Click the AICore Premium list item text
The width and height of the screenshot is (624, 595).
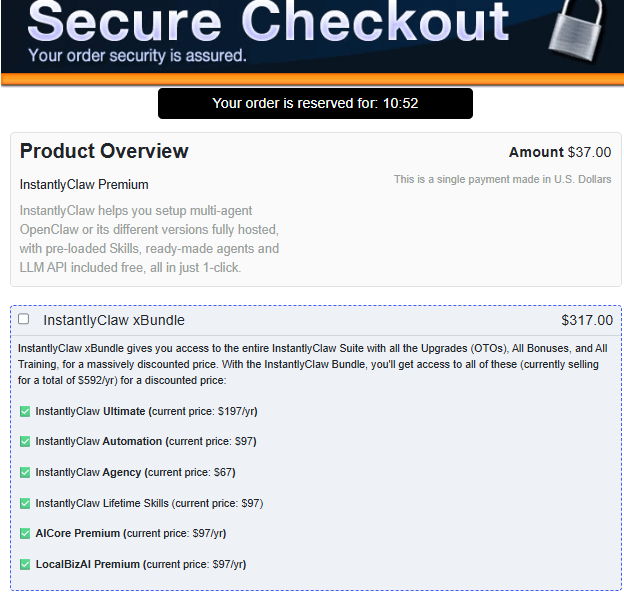pos(131,534)
